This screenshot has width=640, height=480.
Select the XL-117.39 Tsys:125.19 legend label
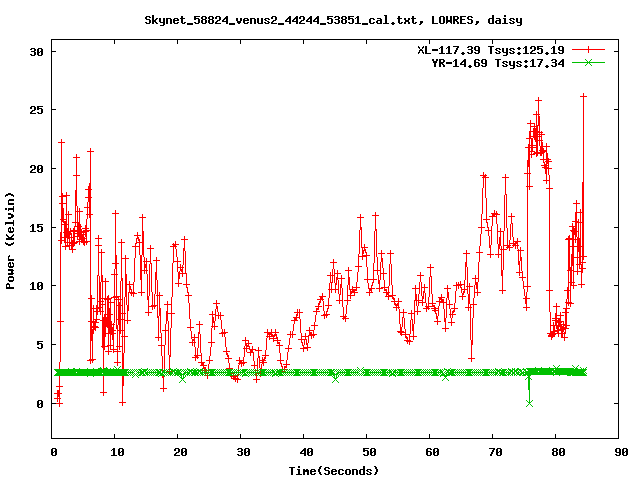pos(491,50)
